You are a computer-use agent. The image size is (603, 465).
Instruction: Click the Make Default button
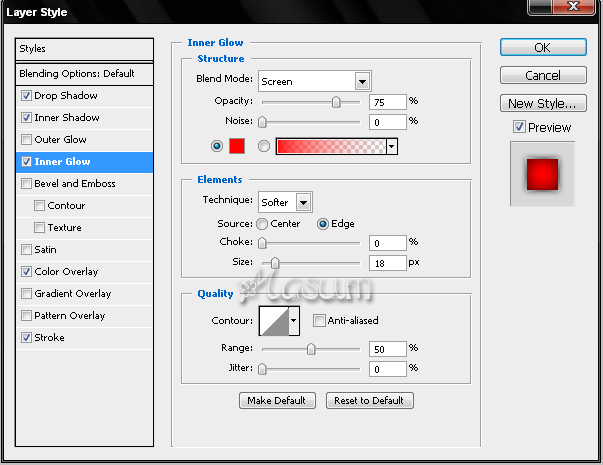pyautogui.click(x=277, y=401)
